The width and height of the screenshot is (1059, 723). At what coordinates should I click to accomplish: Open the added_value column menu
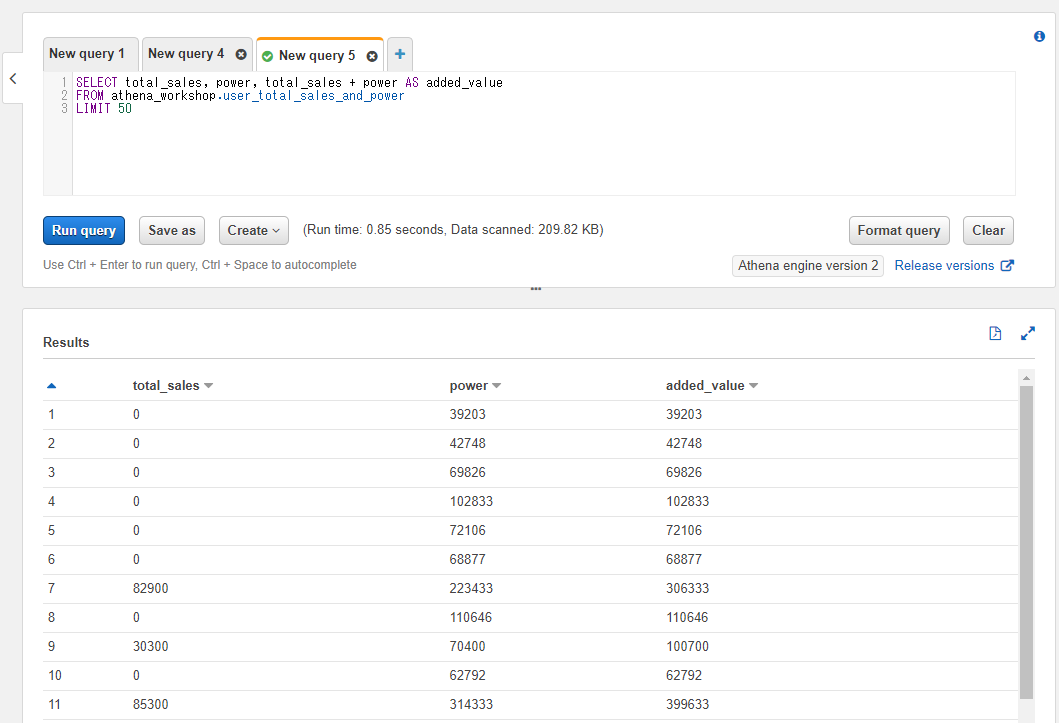tap(753, 385)
